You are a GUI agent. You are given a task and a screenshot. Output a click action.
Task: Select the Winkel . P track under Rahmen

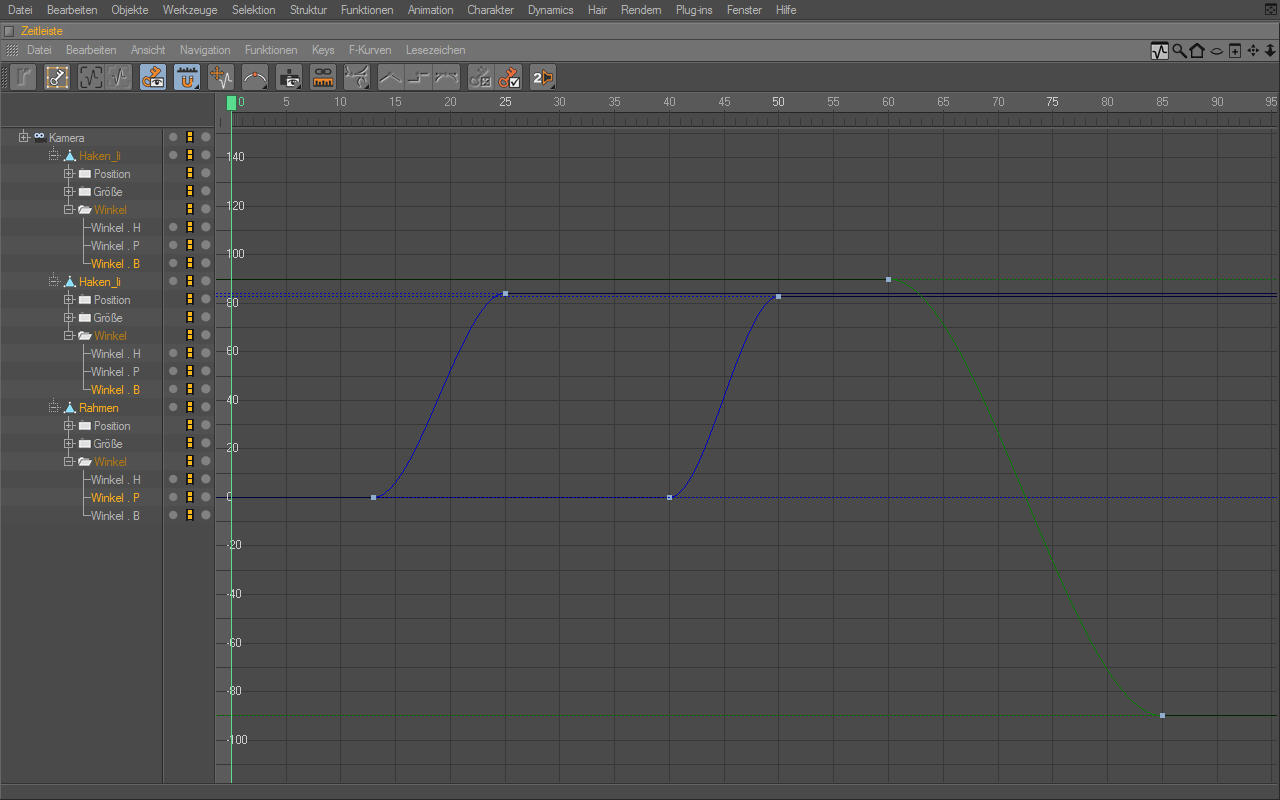click(115, 498)
